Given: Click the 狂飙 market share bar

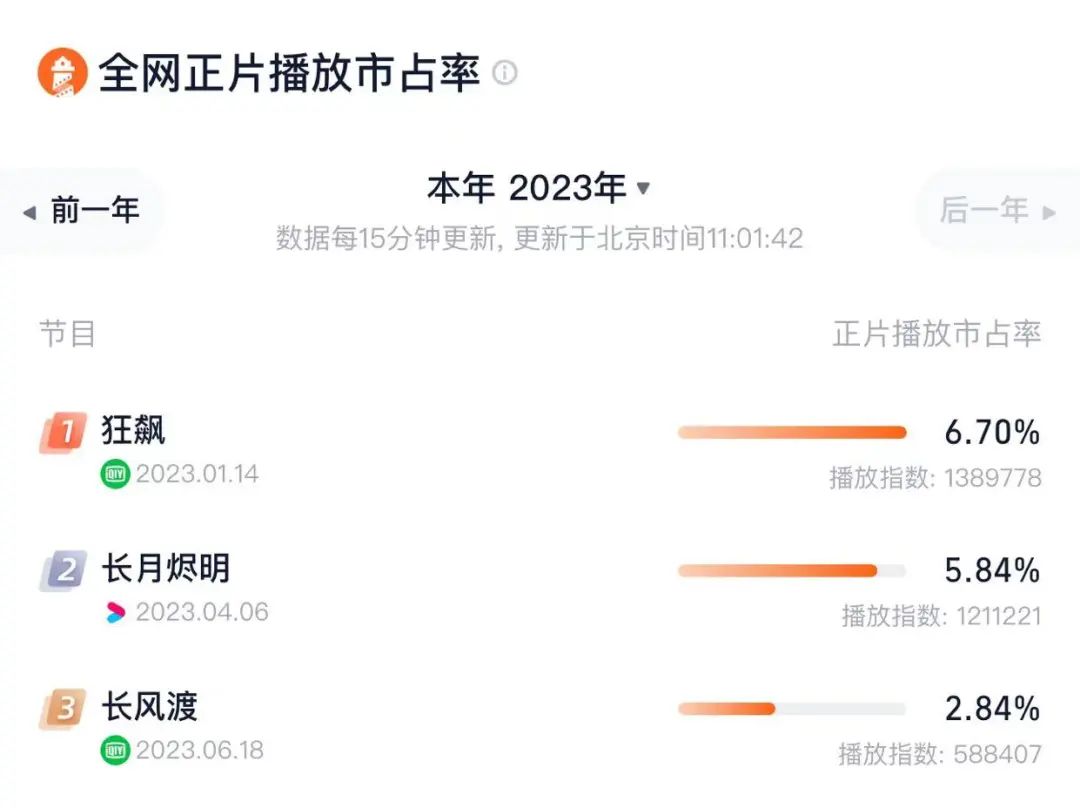Looking at the screenshot, I should (792, 433).
